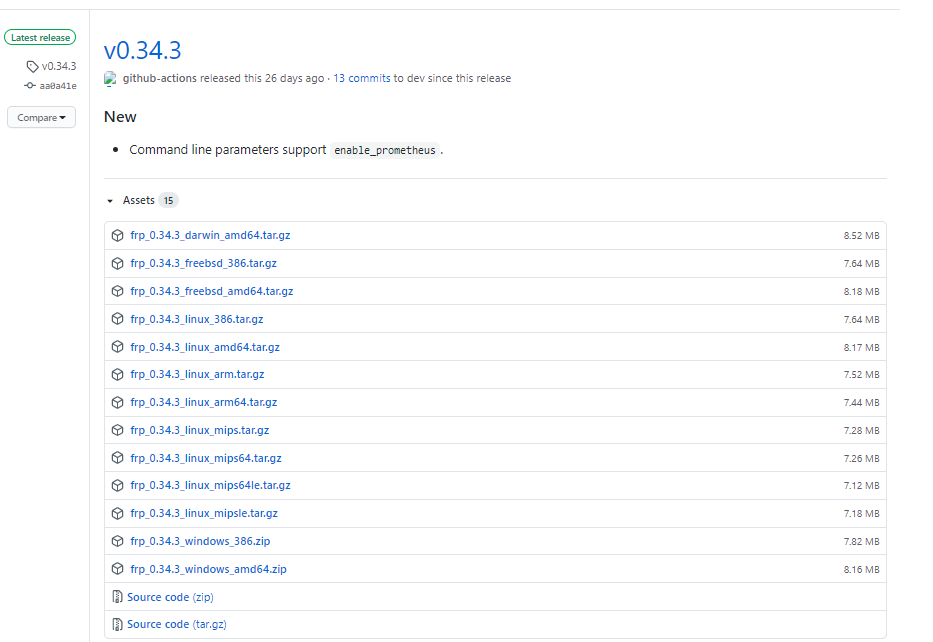Viewport: 933px width, 642px height.
Task: Click the 7.44 MB size for linux_arm64
Action: click(x=861, y=403)
